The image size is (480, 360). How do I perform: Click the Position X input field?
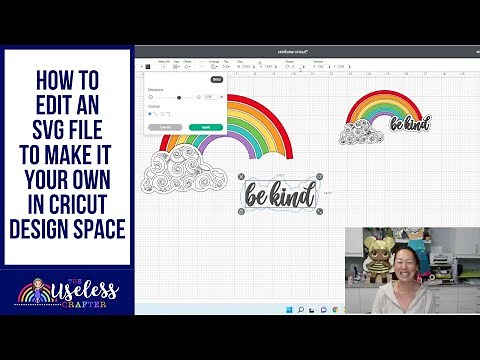click(x=321, y=67)
